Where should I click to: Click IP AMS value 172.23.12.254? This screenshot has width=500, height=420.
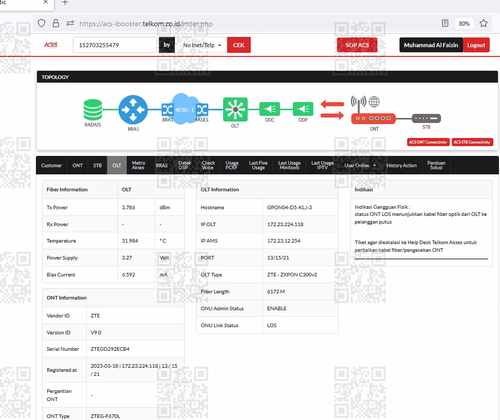pos(284,241)
